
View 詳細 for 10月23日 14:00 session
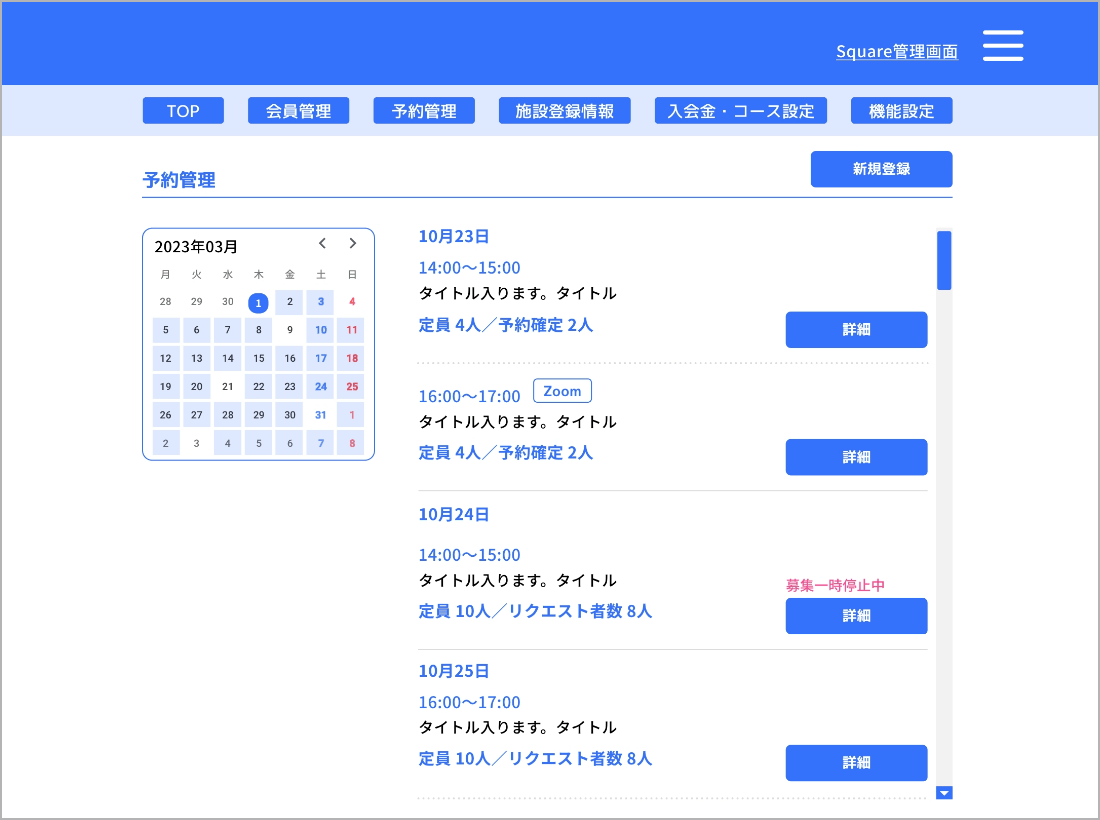click(856, 330)
